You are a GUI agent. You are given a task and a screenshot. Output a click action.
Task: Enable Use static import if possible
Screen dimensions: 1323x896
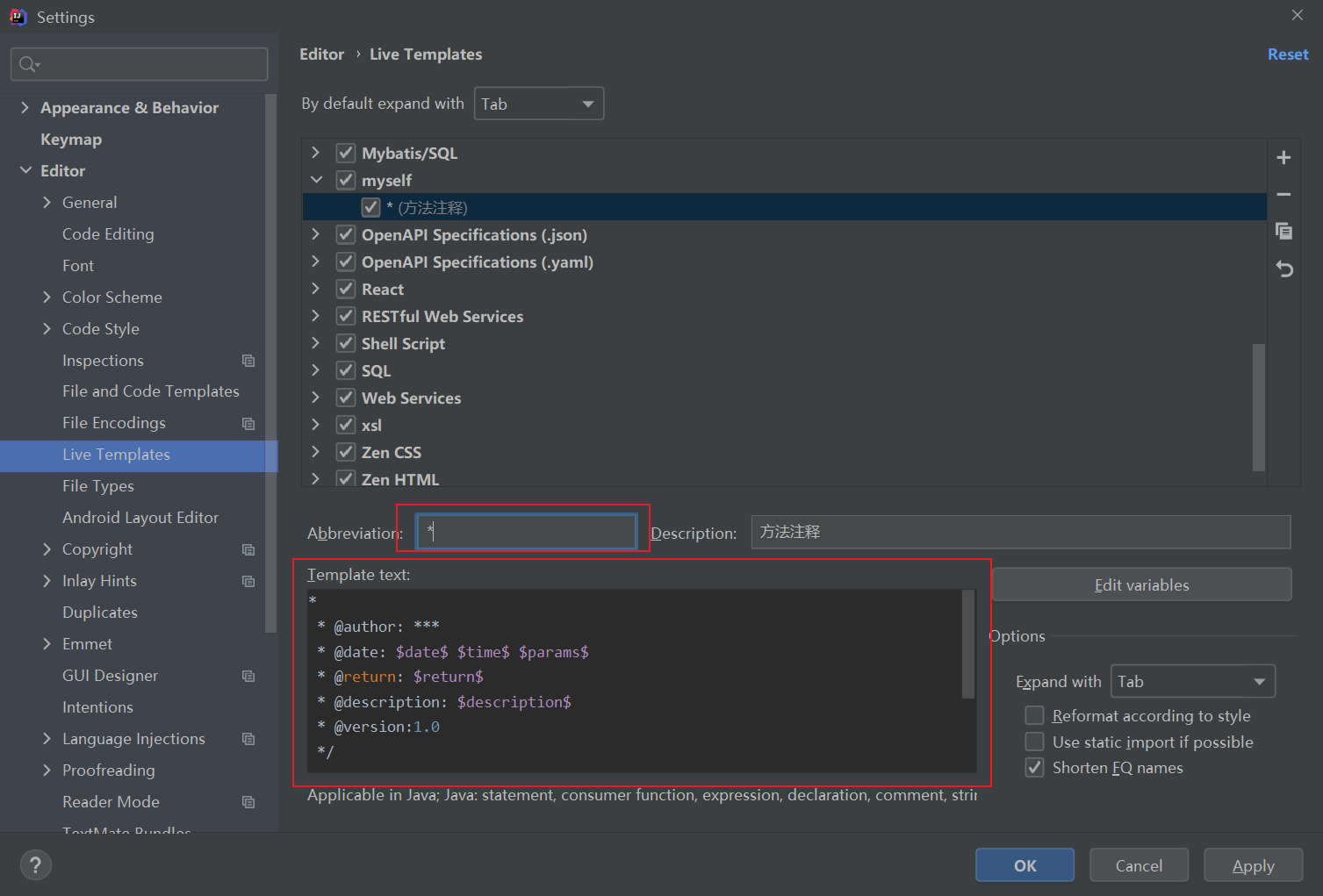(x=1035, y=742)
